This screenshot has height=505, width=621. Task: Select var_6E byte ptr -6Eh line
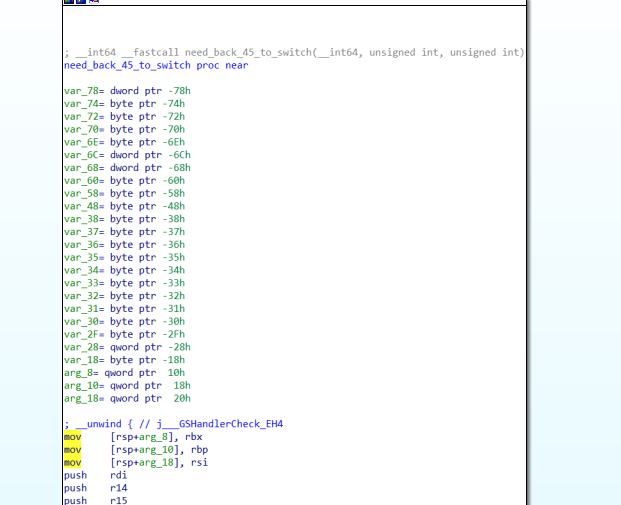[x=124, y=142]
